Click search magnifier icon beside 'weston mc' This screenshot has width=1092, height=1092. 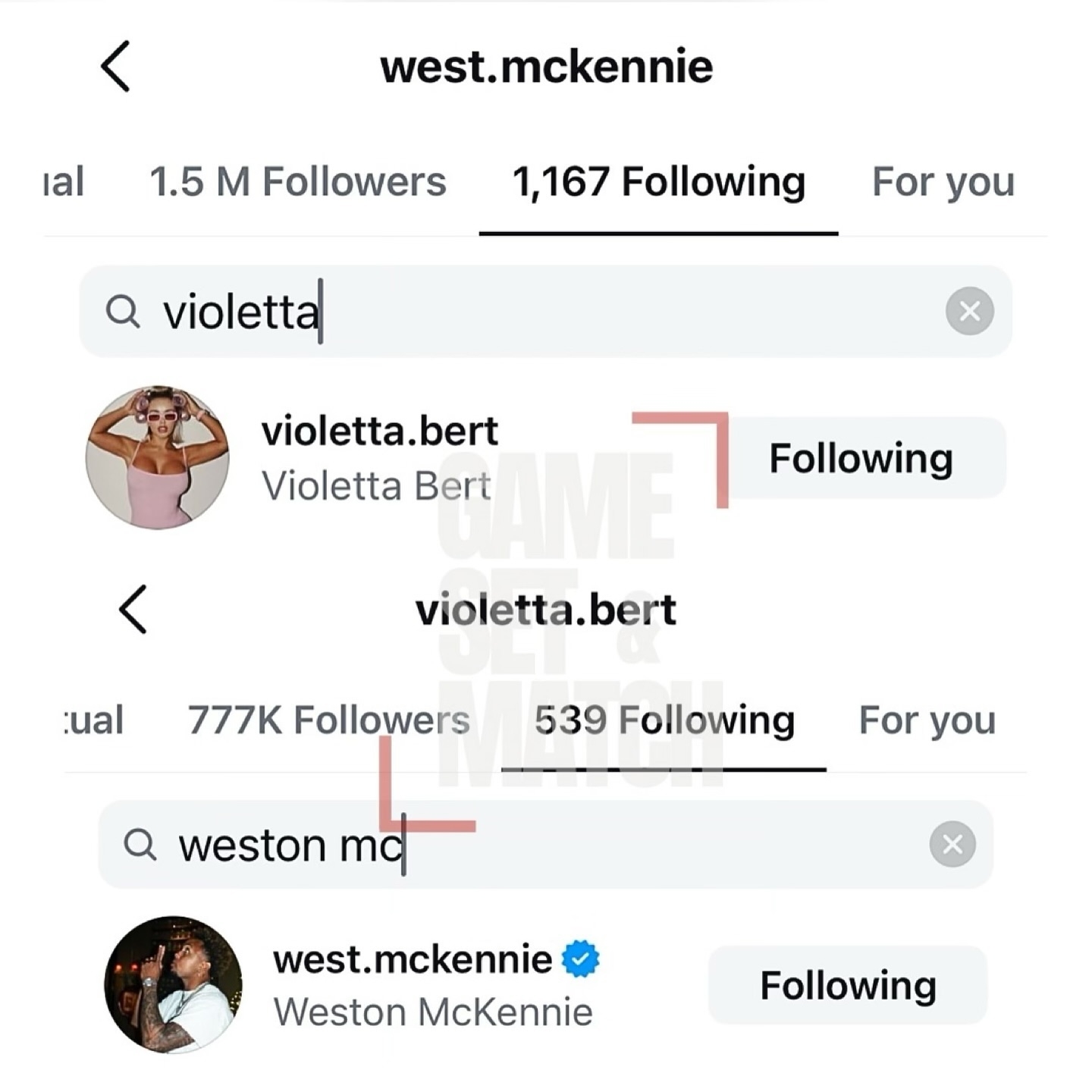click(140, 844)
